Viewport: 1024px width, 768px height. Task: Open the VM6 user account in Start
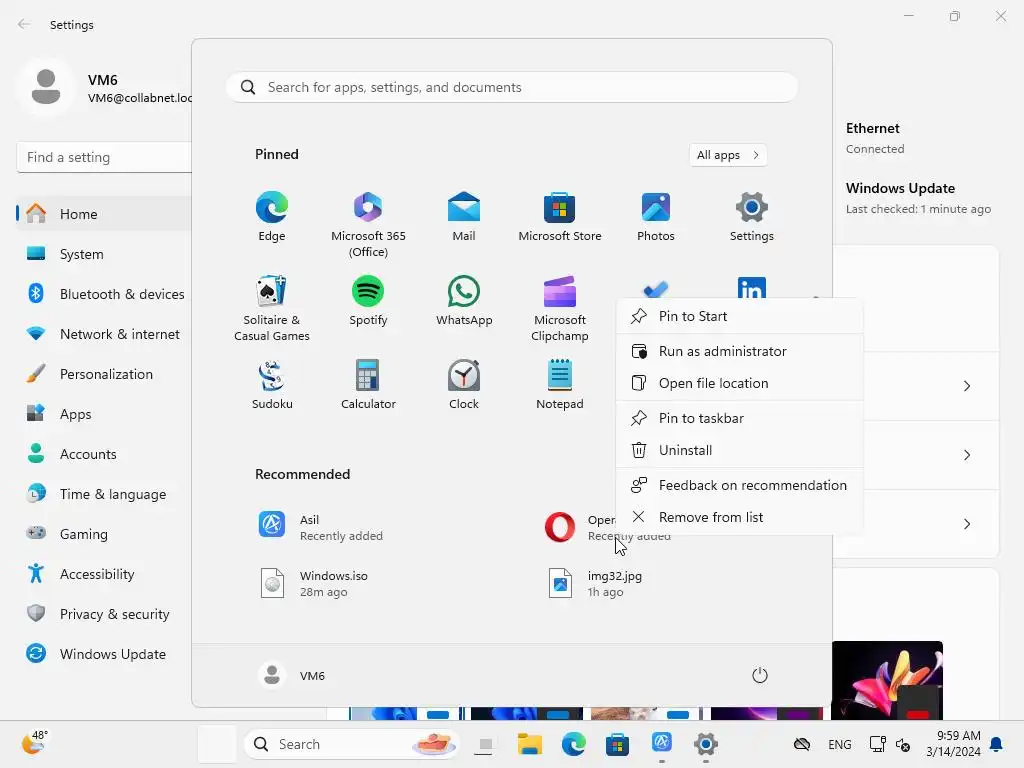click(x=292, y=675)
